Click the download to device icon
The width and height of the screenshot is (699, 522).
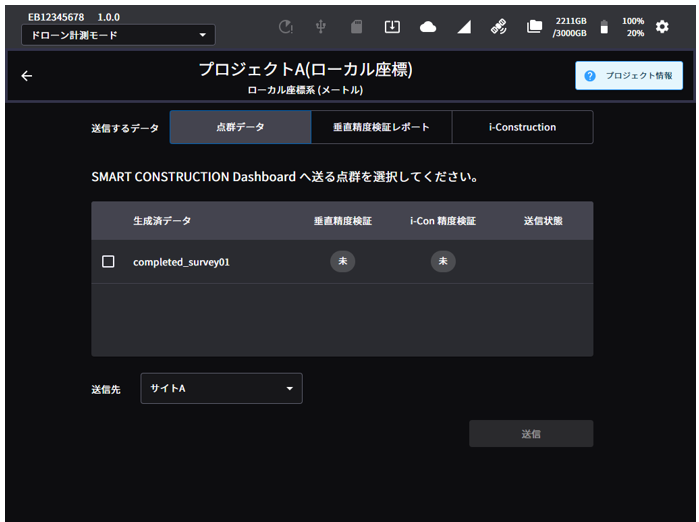click(392, 27)
